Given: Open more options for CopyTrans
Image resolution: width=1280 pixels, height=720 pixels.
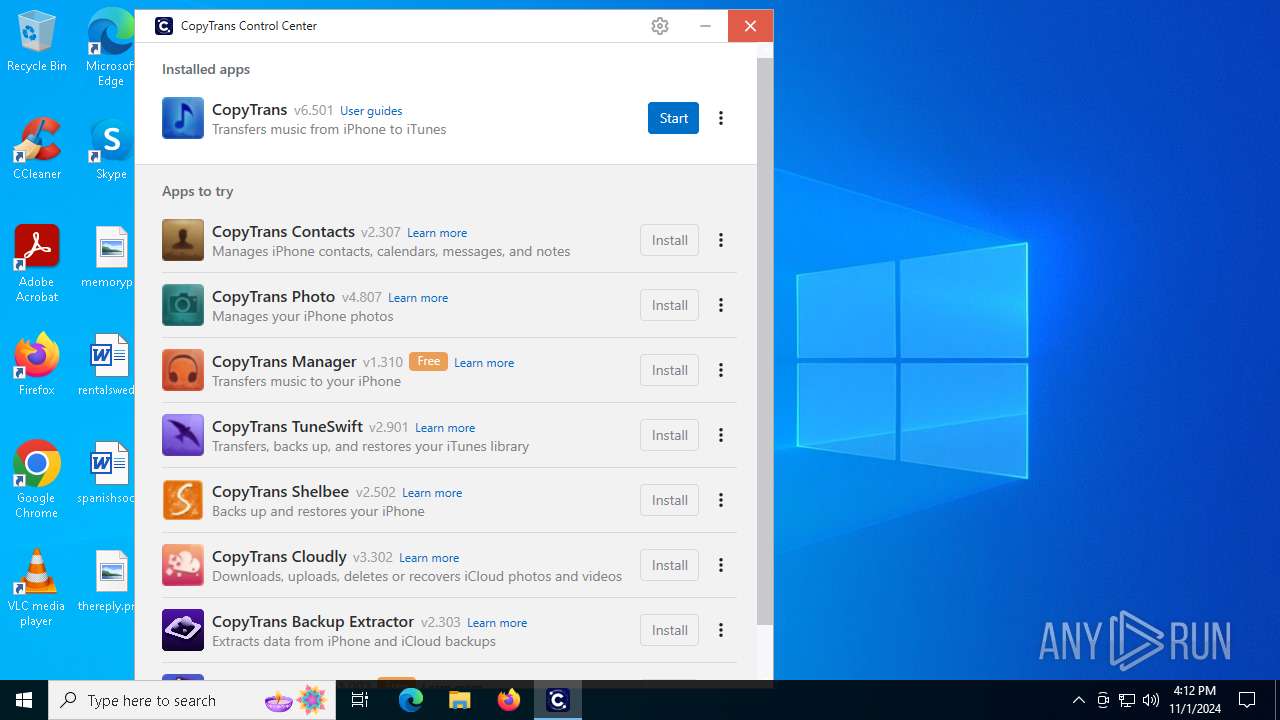Looking at the screenshot, I should point(721,118).
